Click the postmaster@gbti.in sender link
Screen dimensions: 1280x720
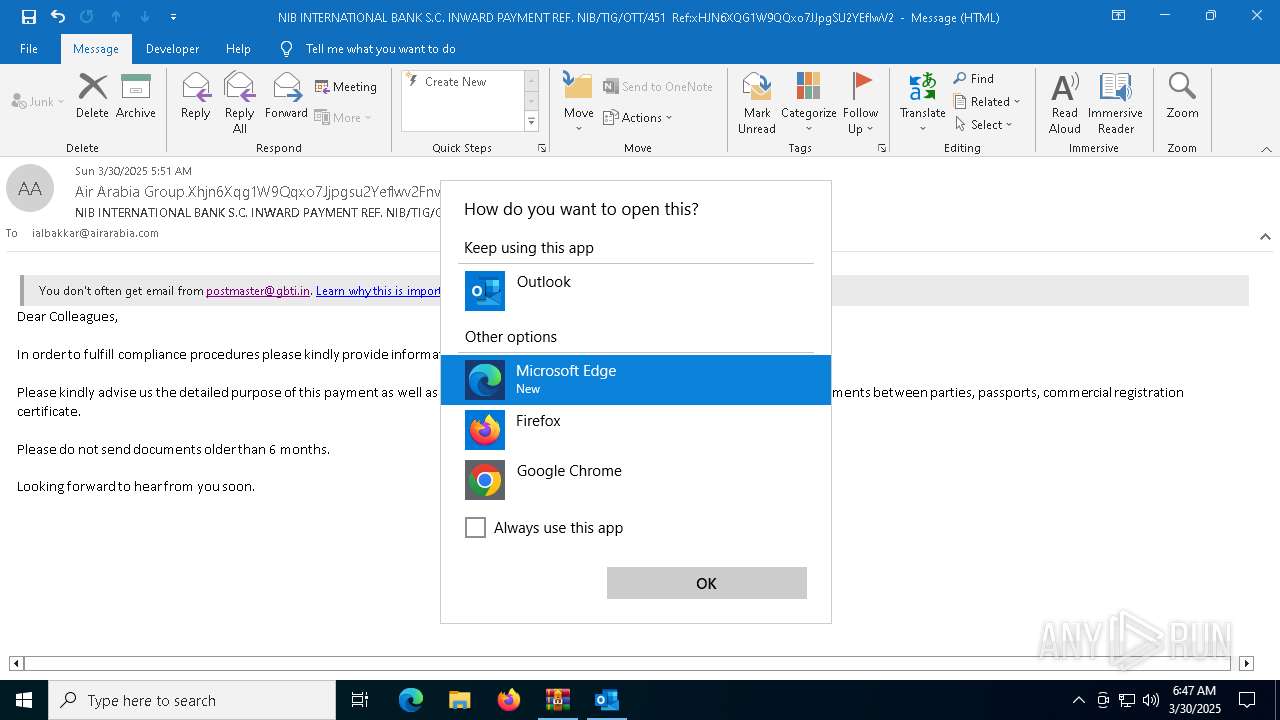coord(258,291)
